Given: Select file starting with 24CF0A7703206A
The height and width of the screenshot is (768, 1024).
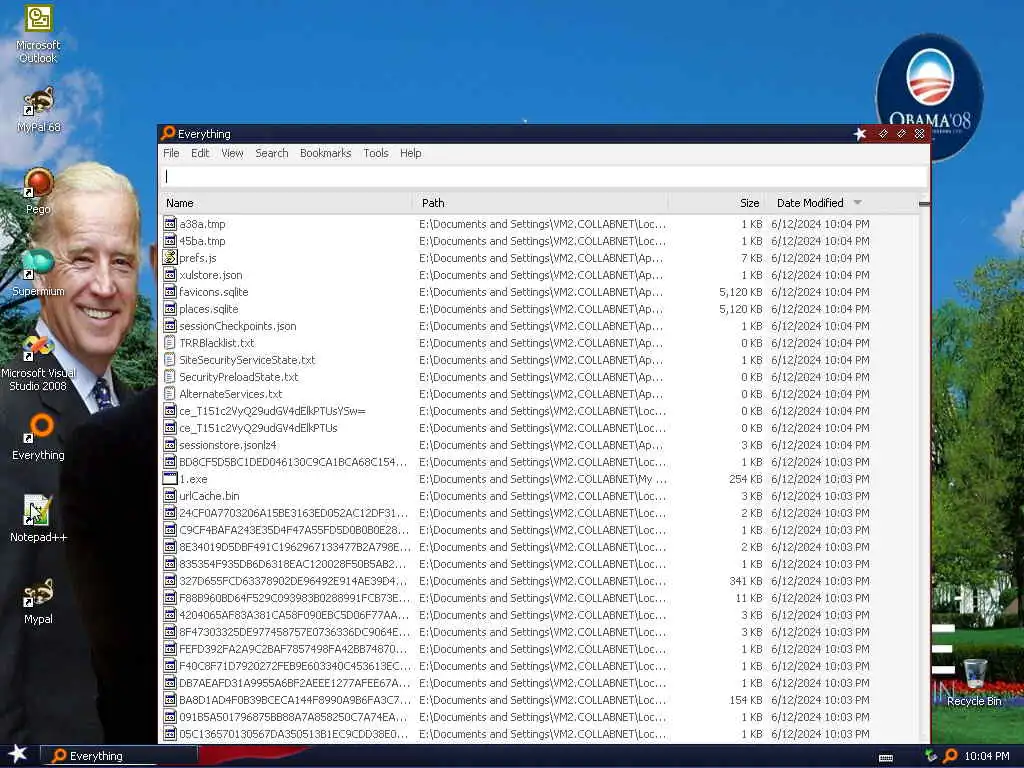Looking at the screenshot, I should click(x=293, y=513).
